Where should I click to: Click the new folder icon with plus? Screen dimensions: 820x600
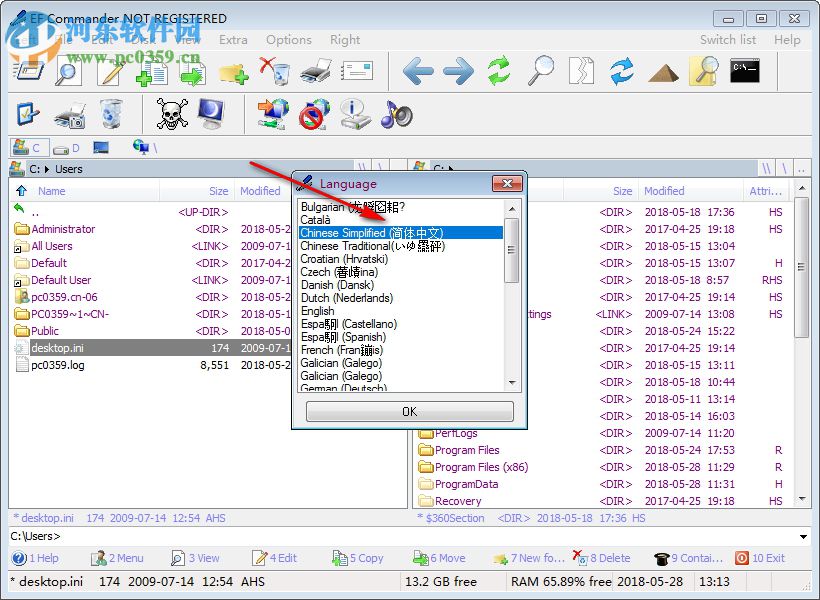[x=233, y=72]
